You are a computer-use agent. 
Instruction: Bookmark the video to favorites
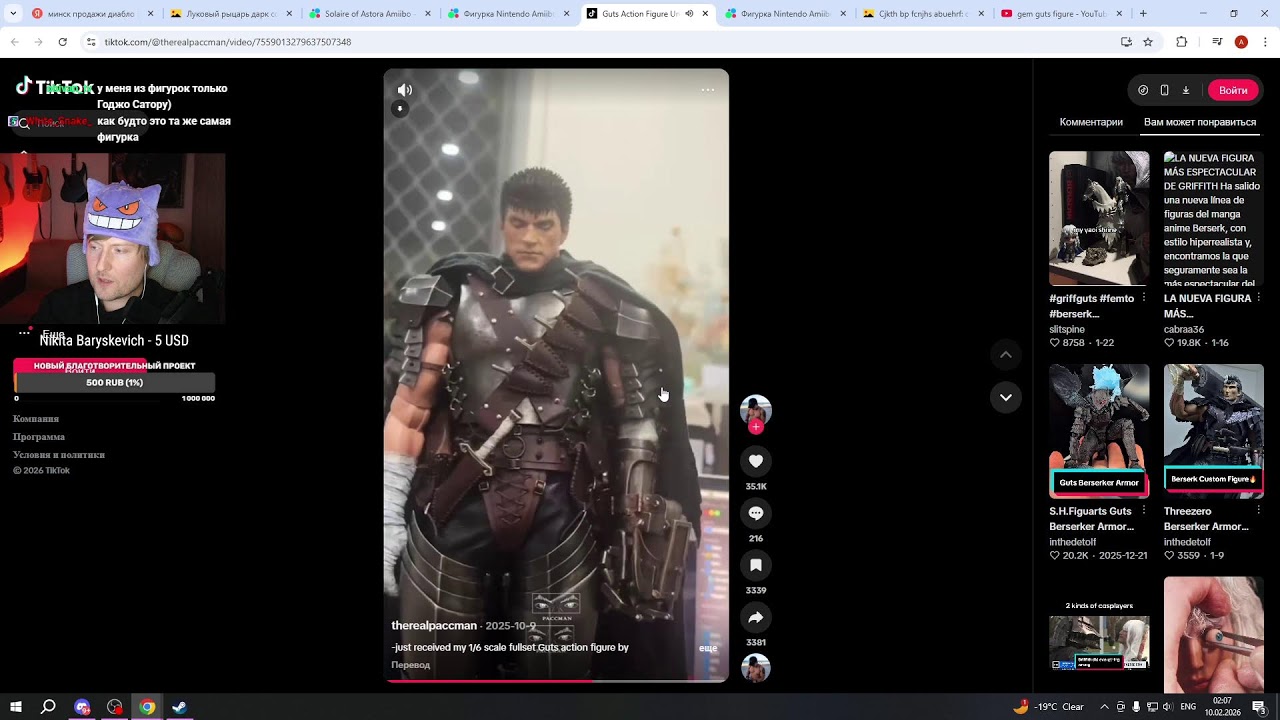[x=756, y=565]
